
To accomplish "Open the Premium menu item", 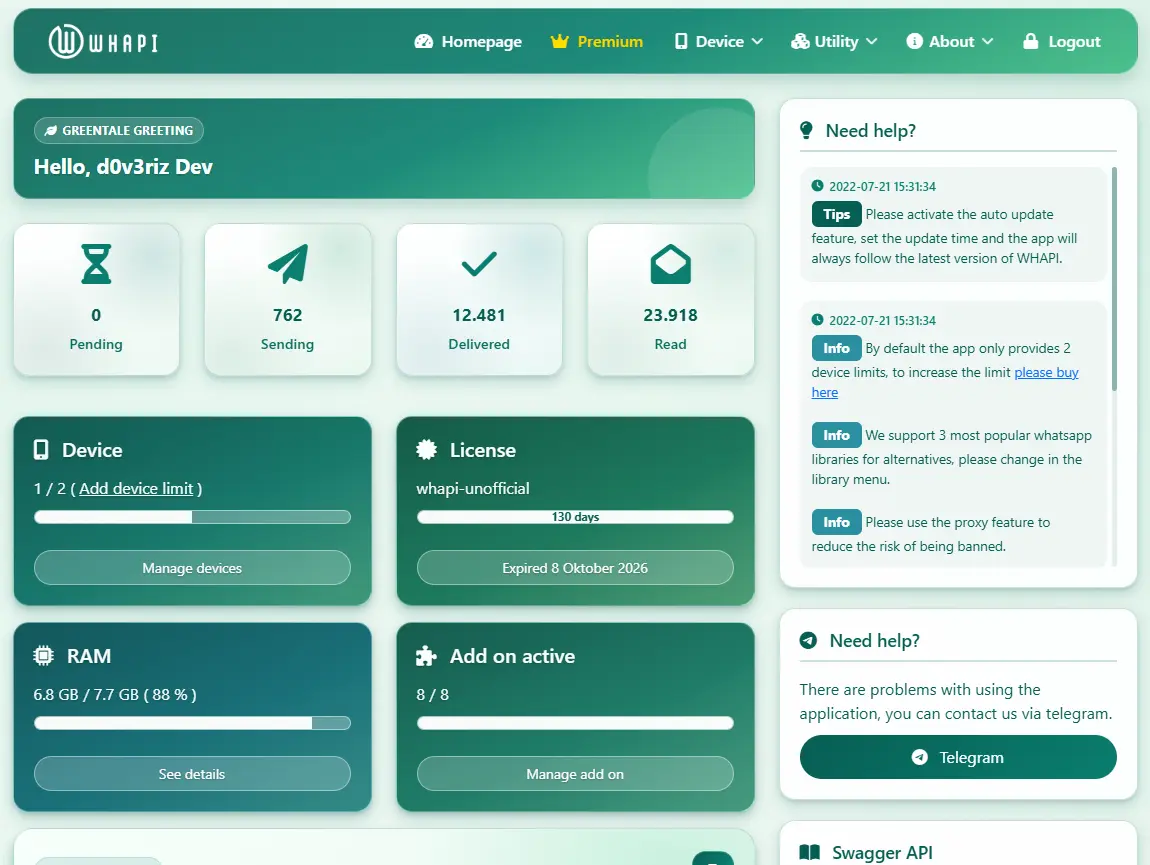I will click(597, 42).
